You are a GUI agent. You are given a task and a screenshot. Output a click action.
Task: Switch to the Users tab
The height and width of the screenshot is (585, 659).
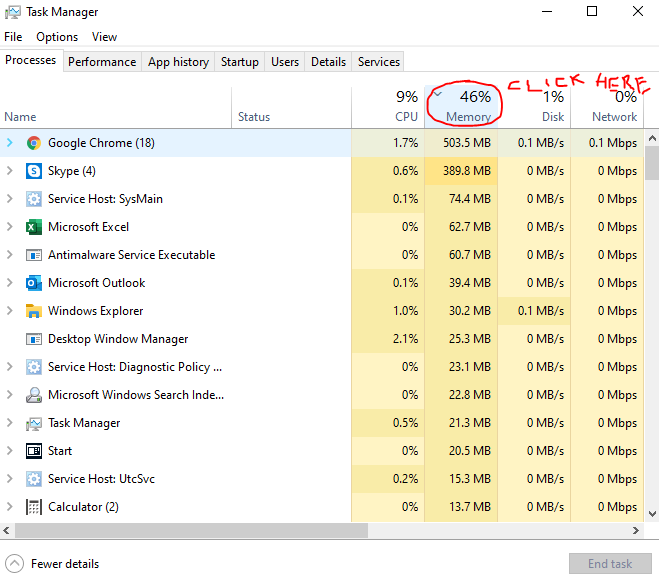[x=285, y=62]
